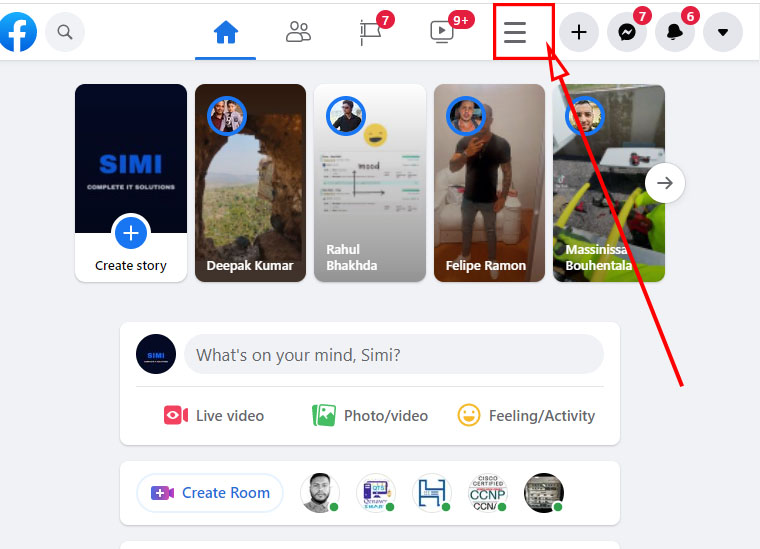Click the plus Create button

pos(579,32)
